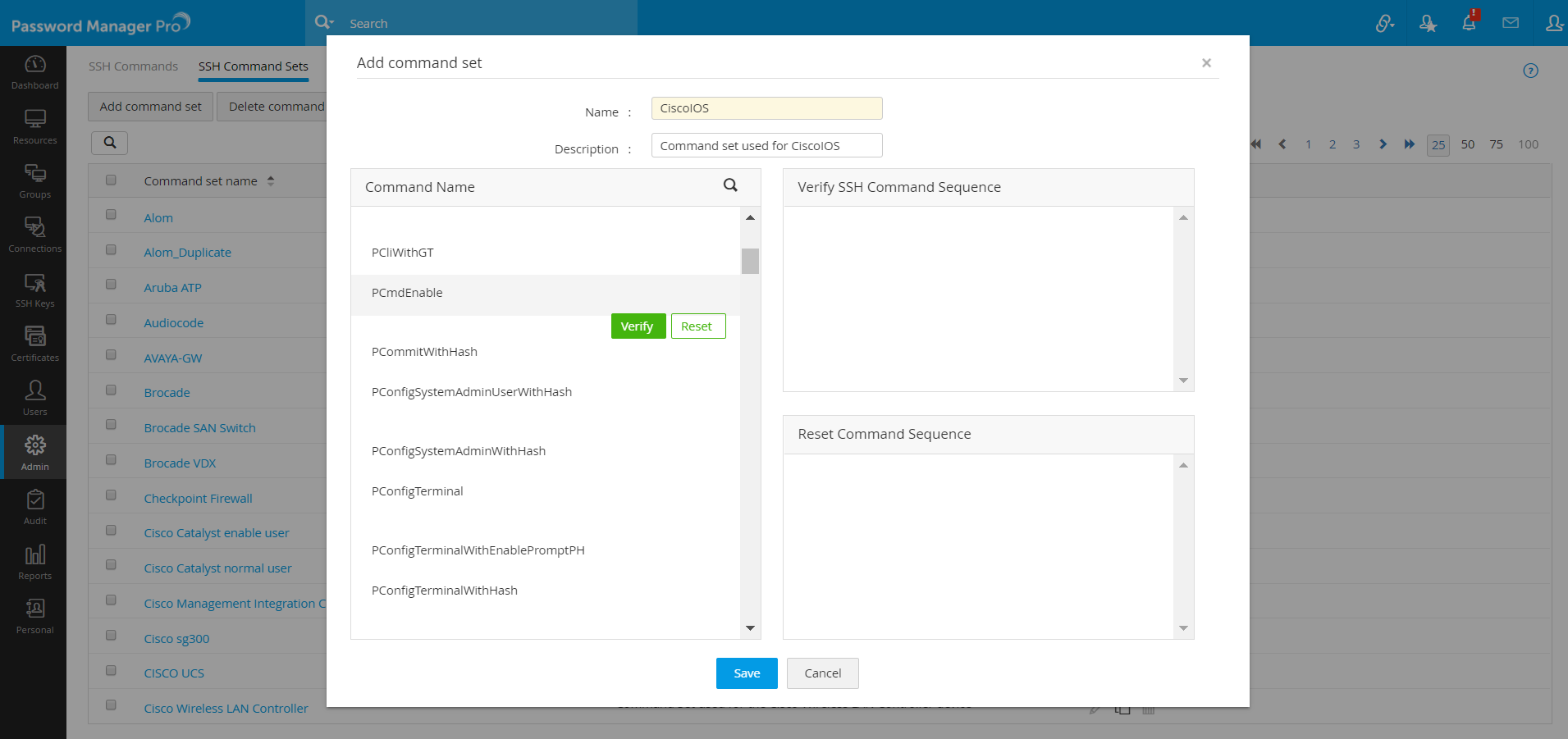1568x739 pixels.
Task: Click the search button below Add command set
Action: click(110, 143)
